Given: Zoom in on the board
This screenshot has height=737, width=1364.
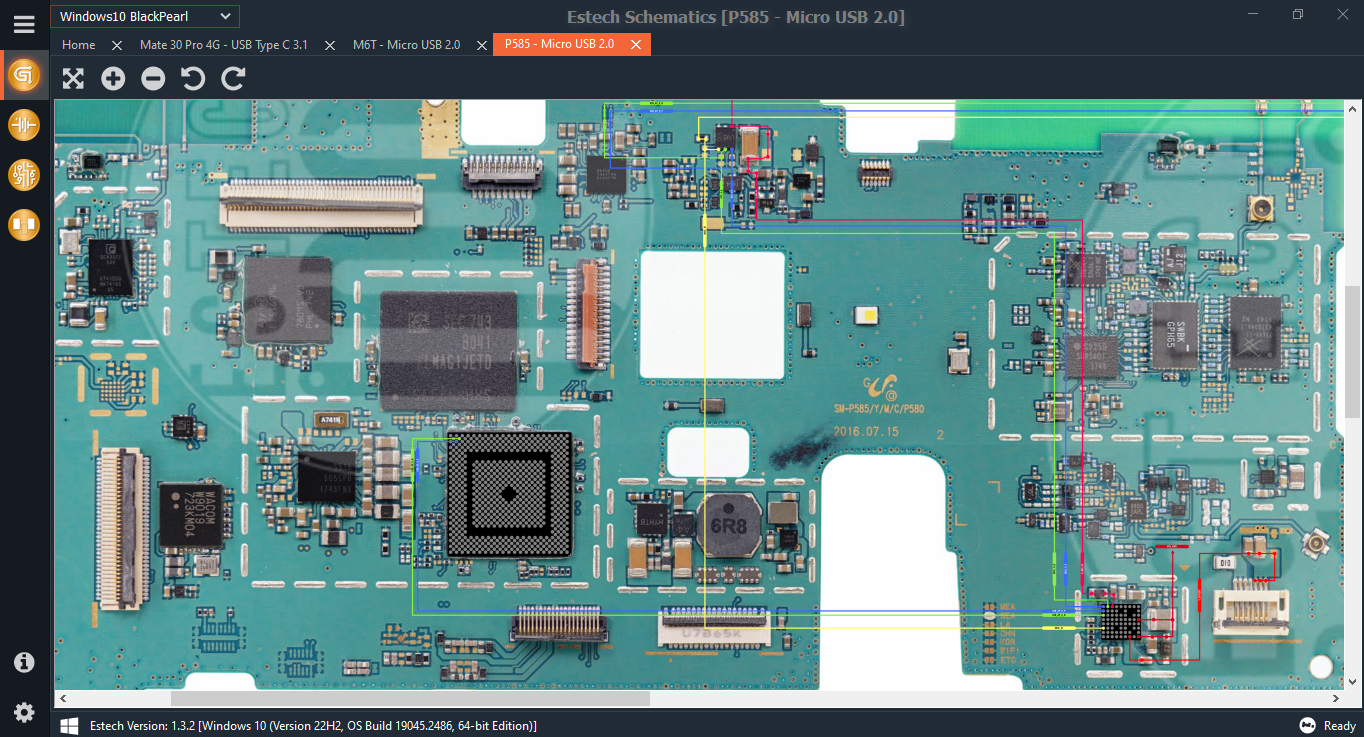Looking at the screenshot, I should point(113,79).
